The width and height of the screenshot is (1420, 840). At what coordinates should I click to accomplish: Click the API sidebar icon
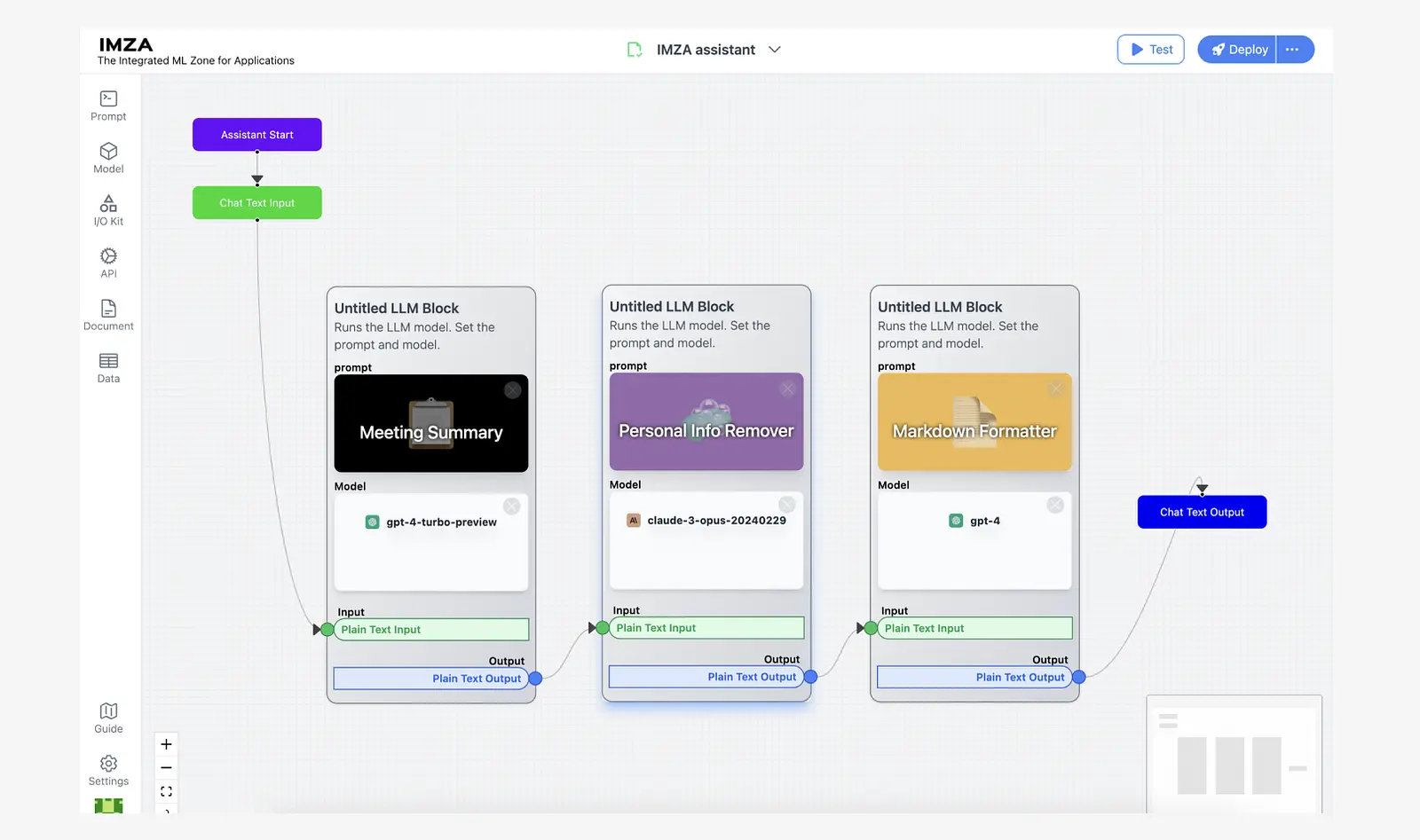(108, 263)
